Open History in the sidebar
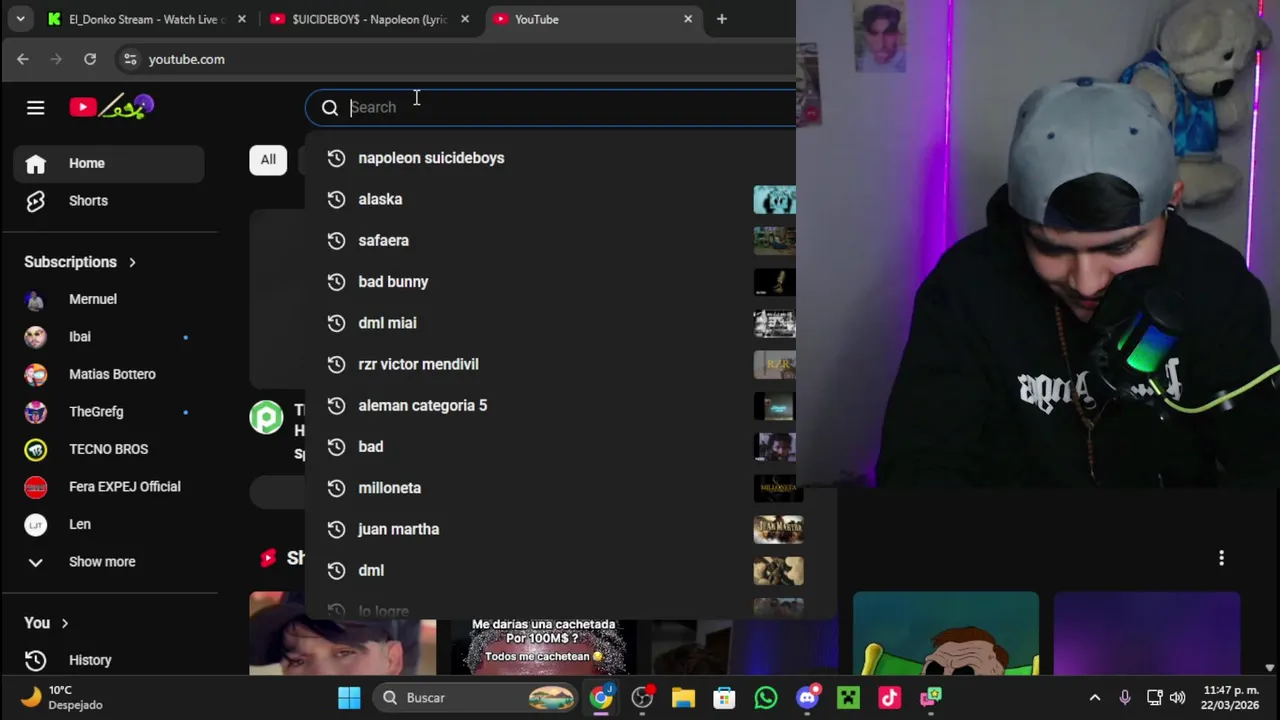 tap(109, 660)
